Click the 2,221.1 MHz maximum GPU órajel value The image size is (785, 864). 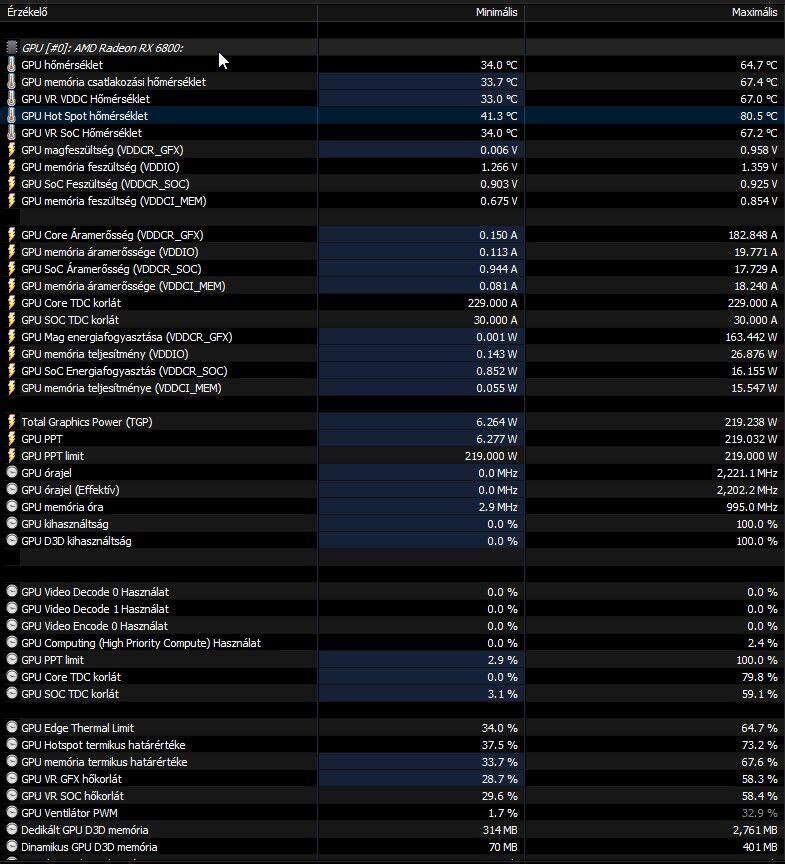click(x=747, y=473)
